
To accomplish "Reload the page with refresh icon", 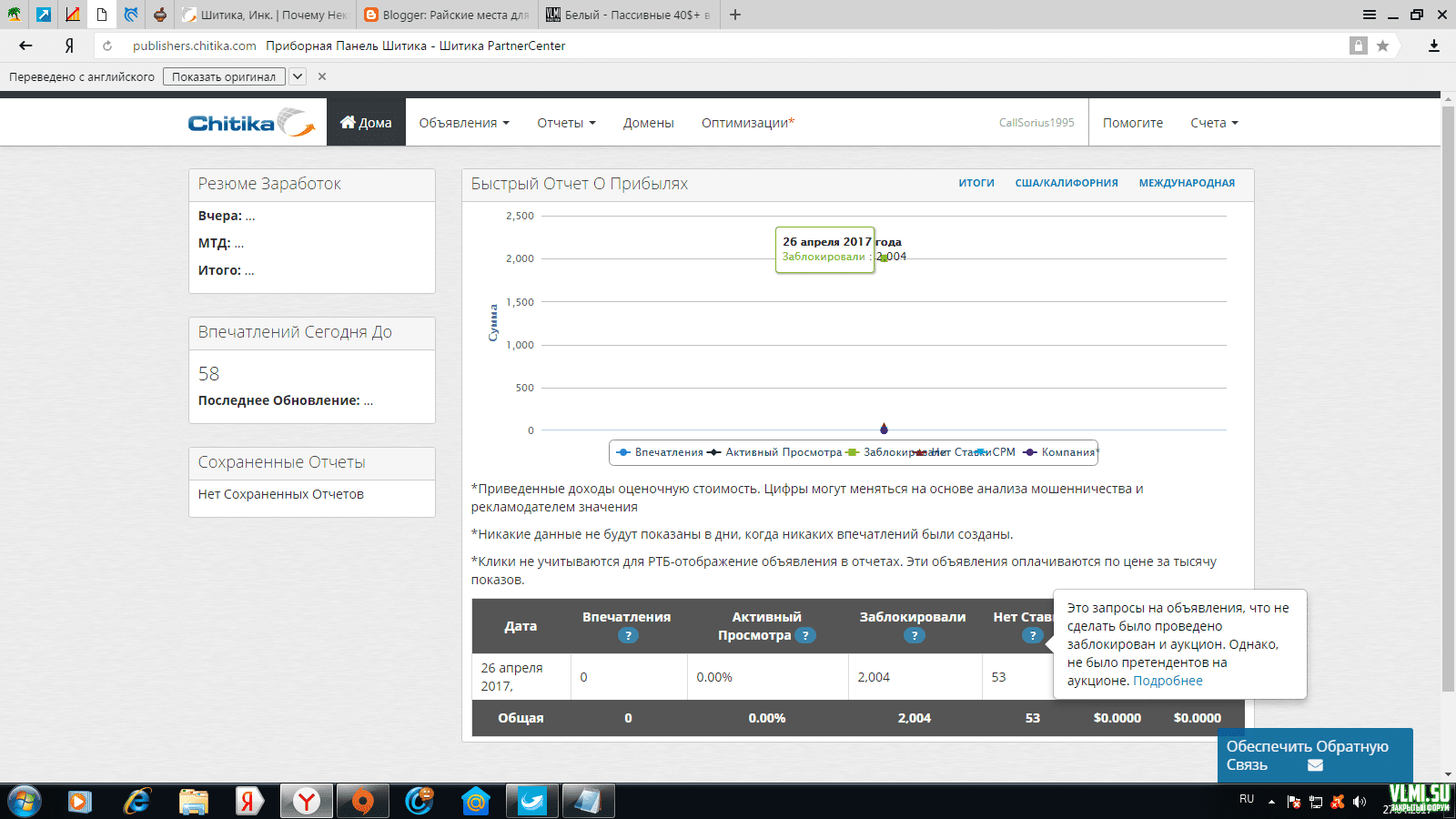I will coord(107,45).
